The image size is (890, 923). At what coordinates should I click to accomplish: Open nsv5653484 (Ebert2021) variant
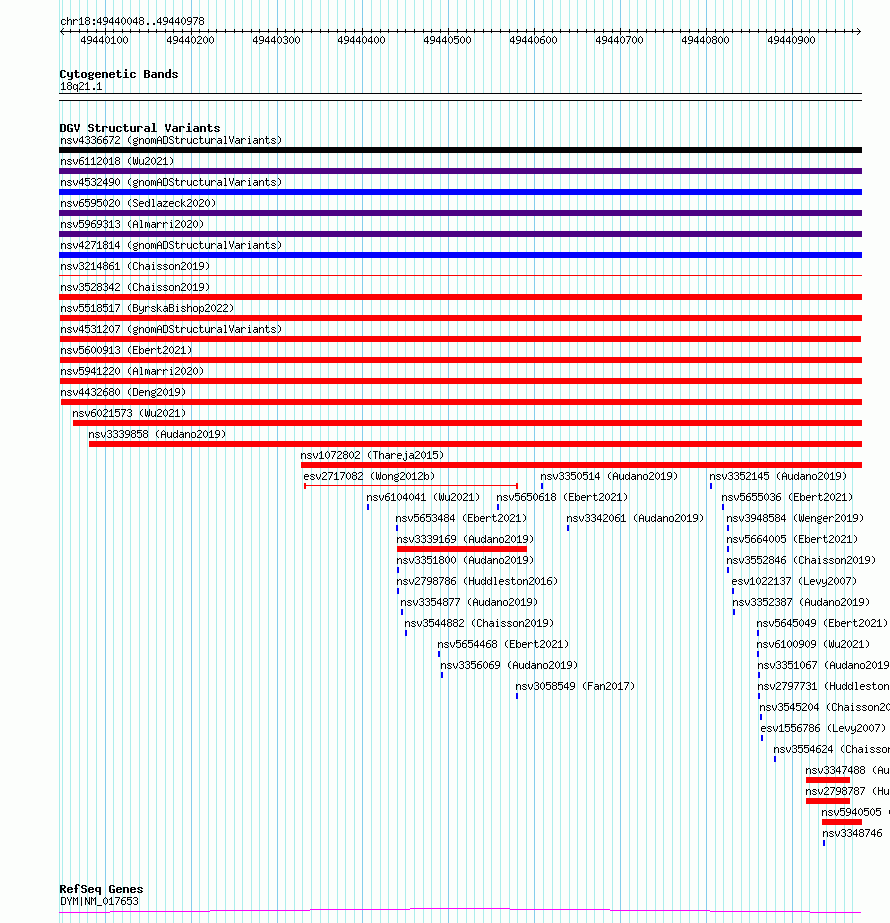coord(461,518)
